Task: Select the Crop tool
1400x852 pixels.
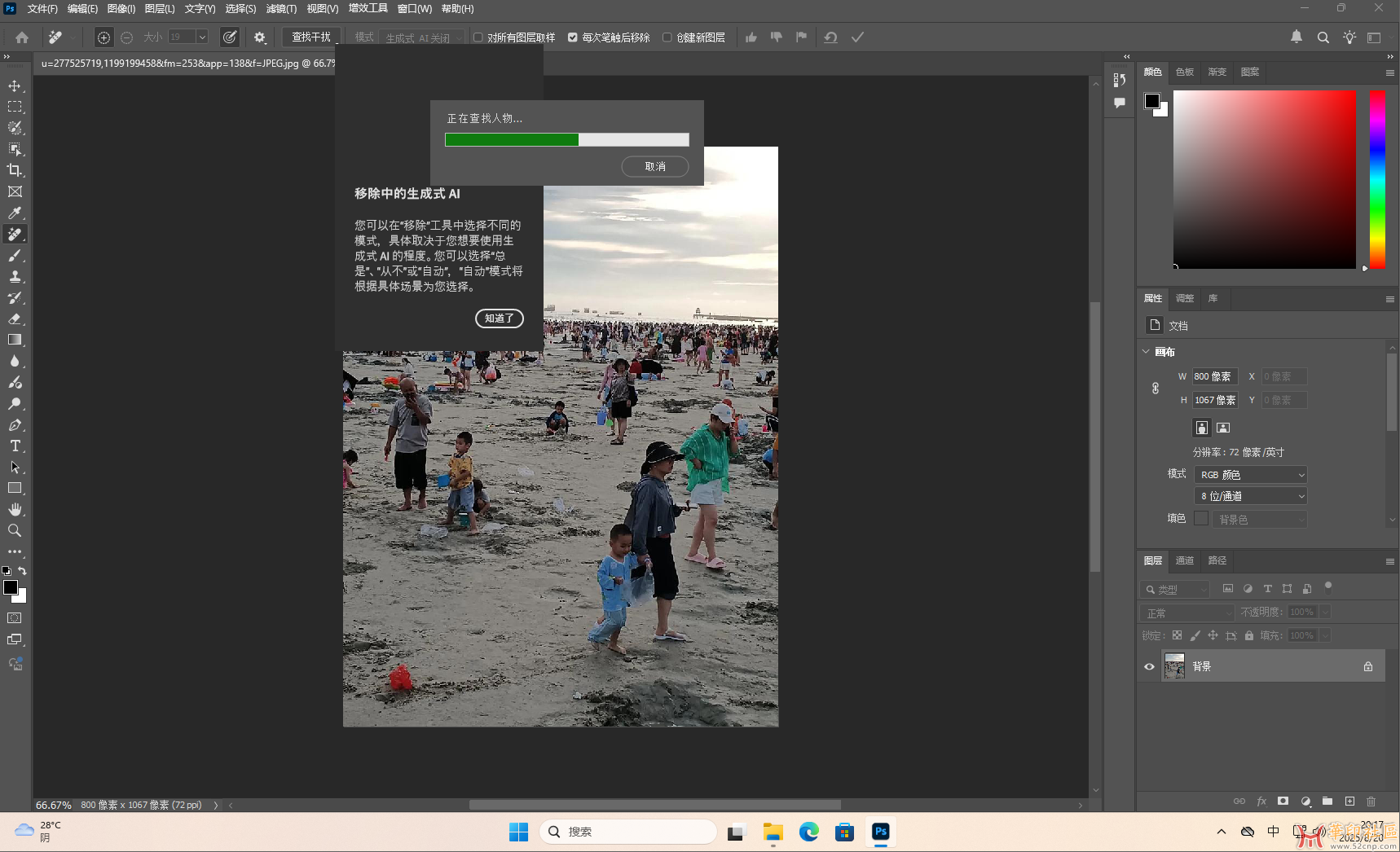Action: (15, 170)
